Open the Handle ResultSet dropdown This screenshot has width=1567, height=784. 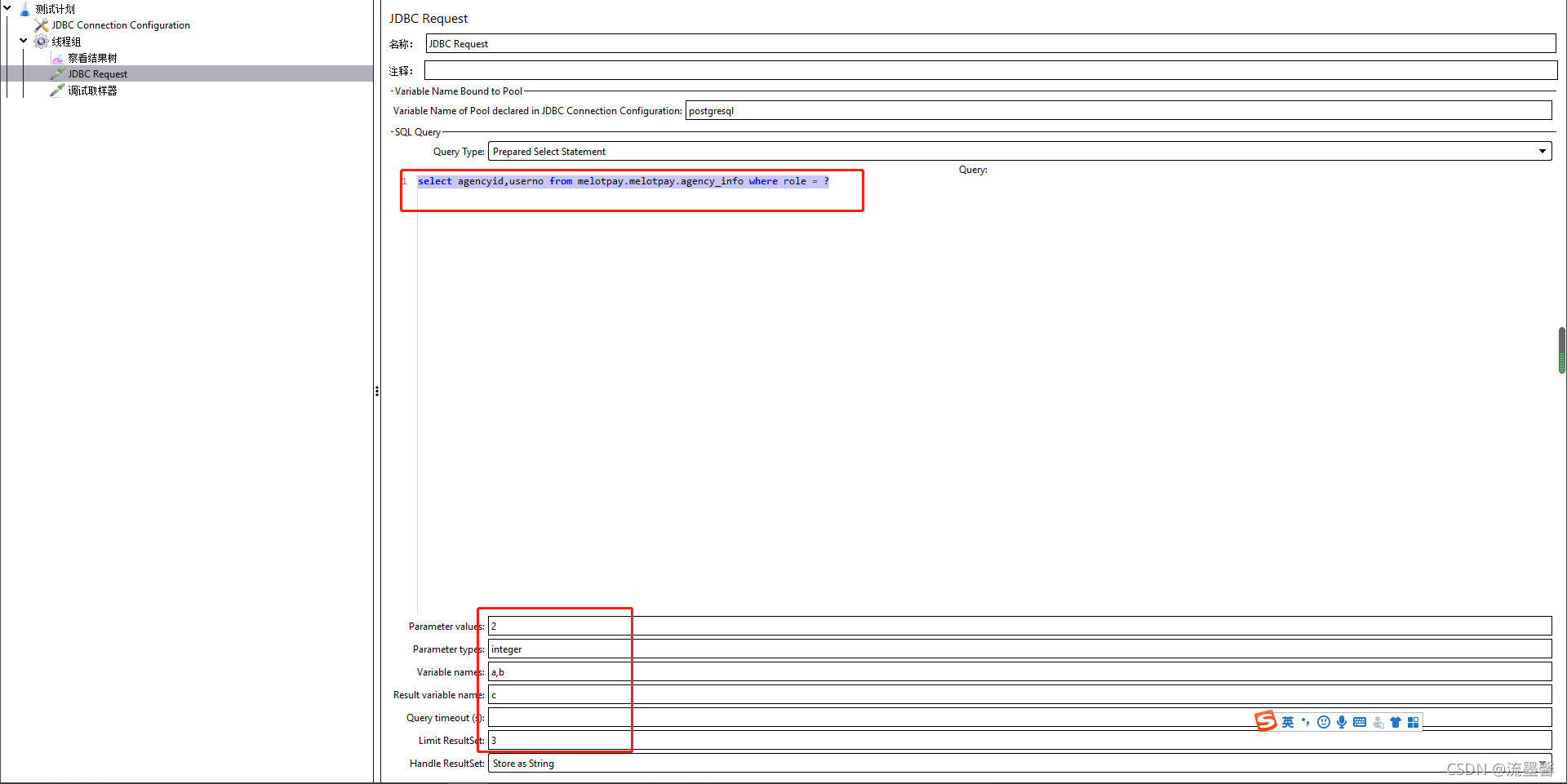1019,763
